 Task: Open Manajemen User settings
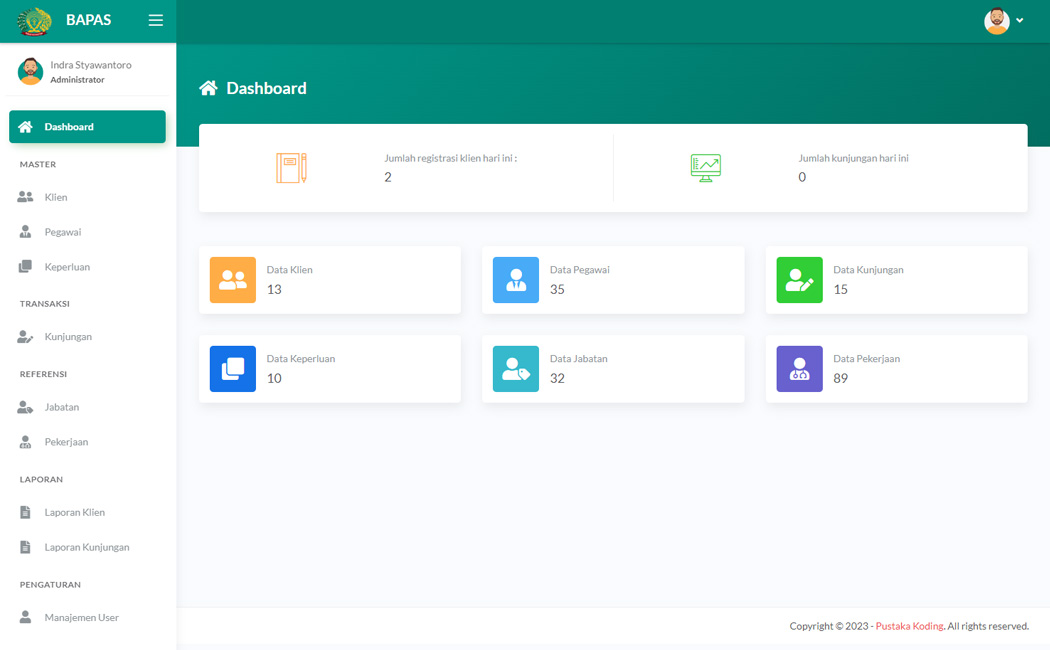(81, 617)
